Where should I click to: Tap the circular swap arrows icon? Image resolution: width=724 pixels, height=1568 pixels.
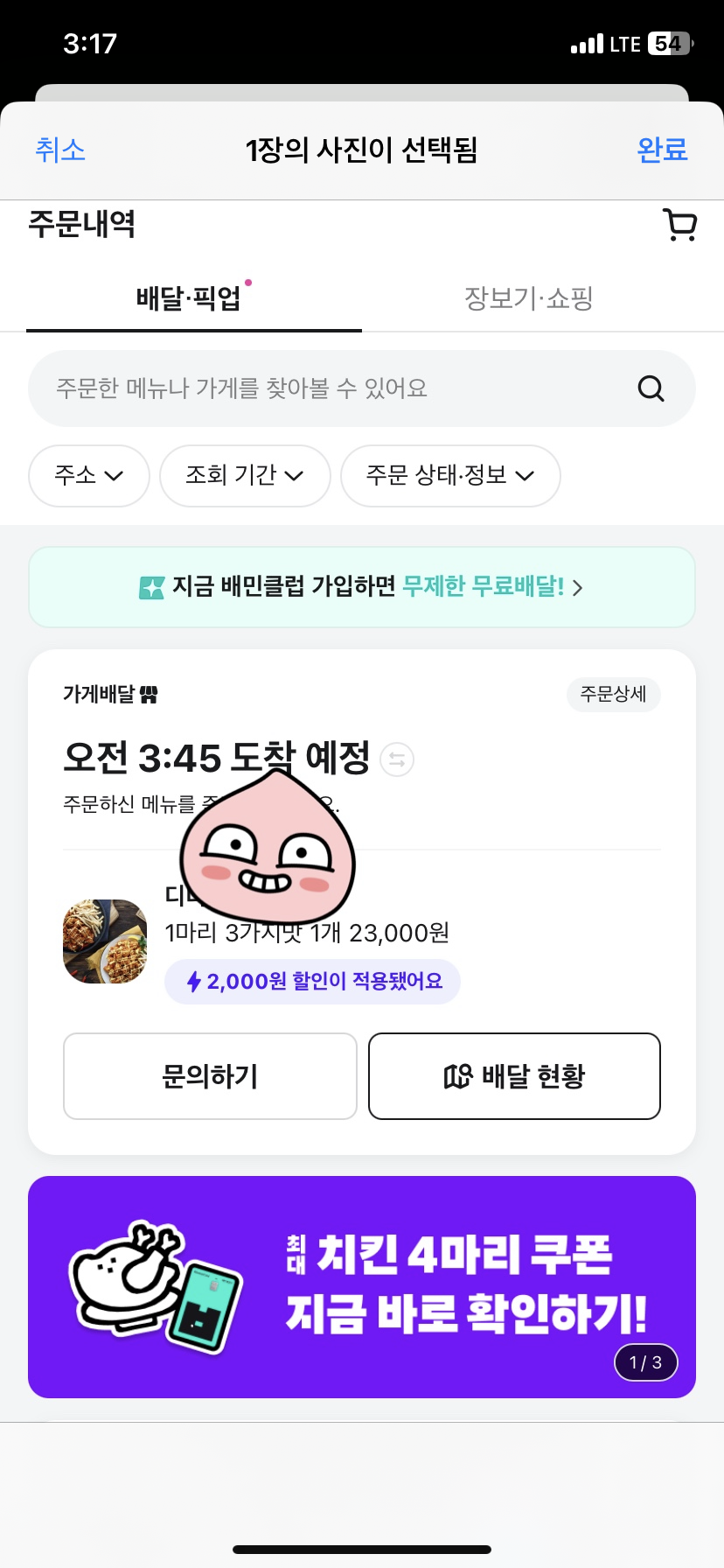[397, 759]
